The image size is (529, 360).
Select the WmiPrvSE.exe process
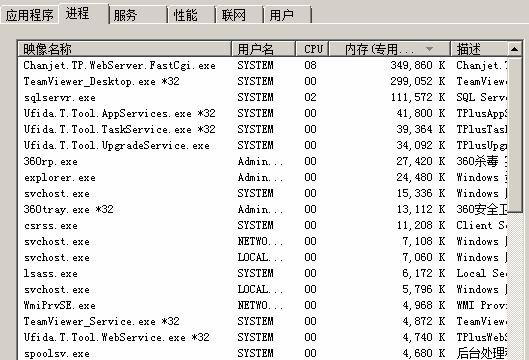click(262, 306)
